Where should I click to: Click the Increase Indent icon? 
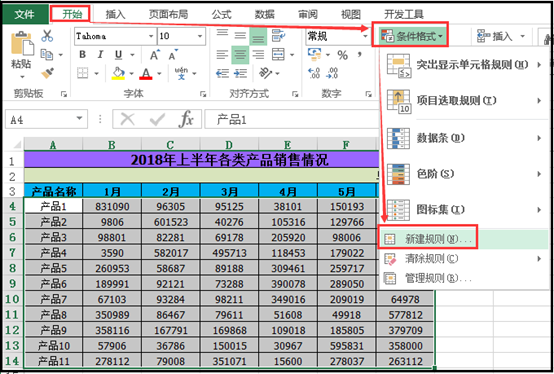pos(240,73)
